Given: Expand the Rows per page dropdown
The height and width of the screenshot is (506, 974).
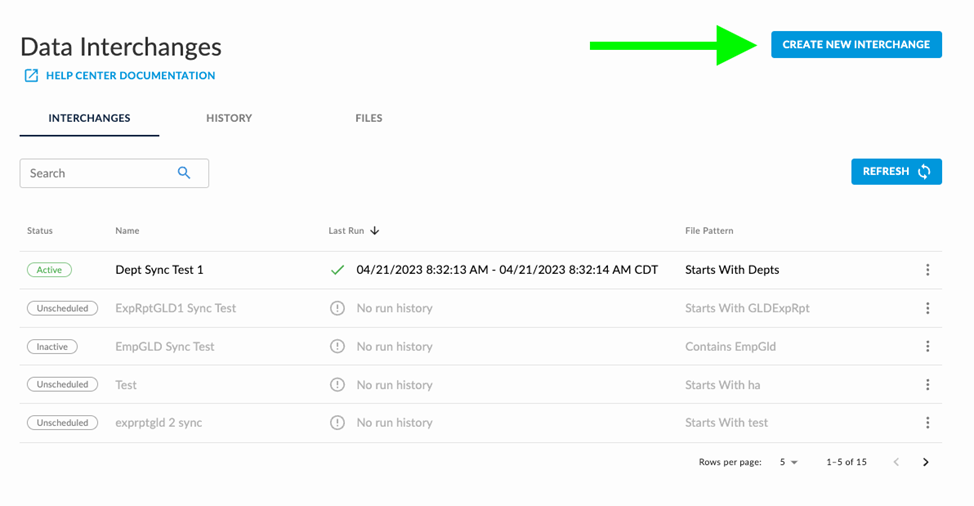Looking at the screenshot, I should click(789, 462).
